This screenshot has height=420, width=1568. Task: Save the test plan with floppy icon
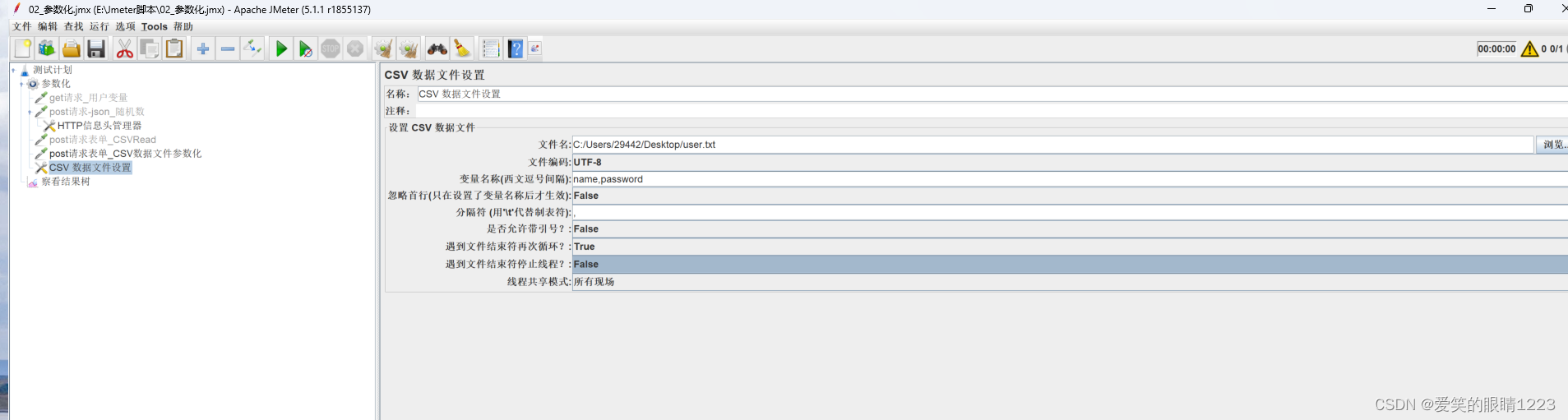pos(96,48)
